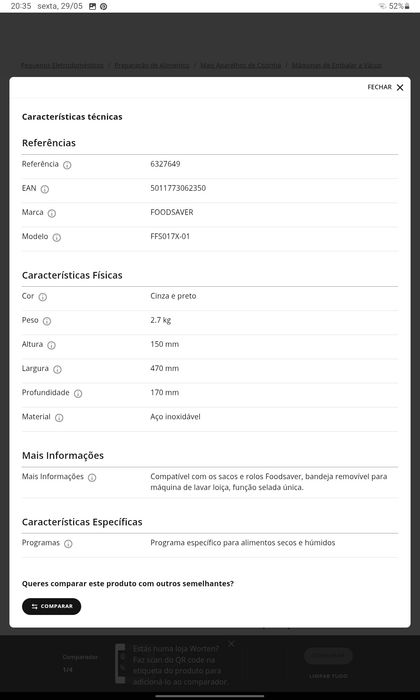The image size is (420, 700).
Task: Dismiss the Worten QR code banner
Action: (x=231, y=643)
